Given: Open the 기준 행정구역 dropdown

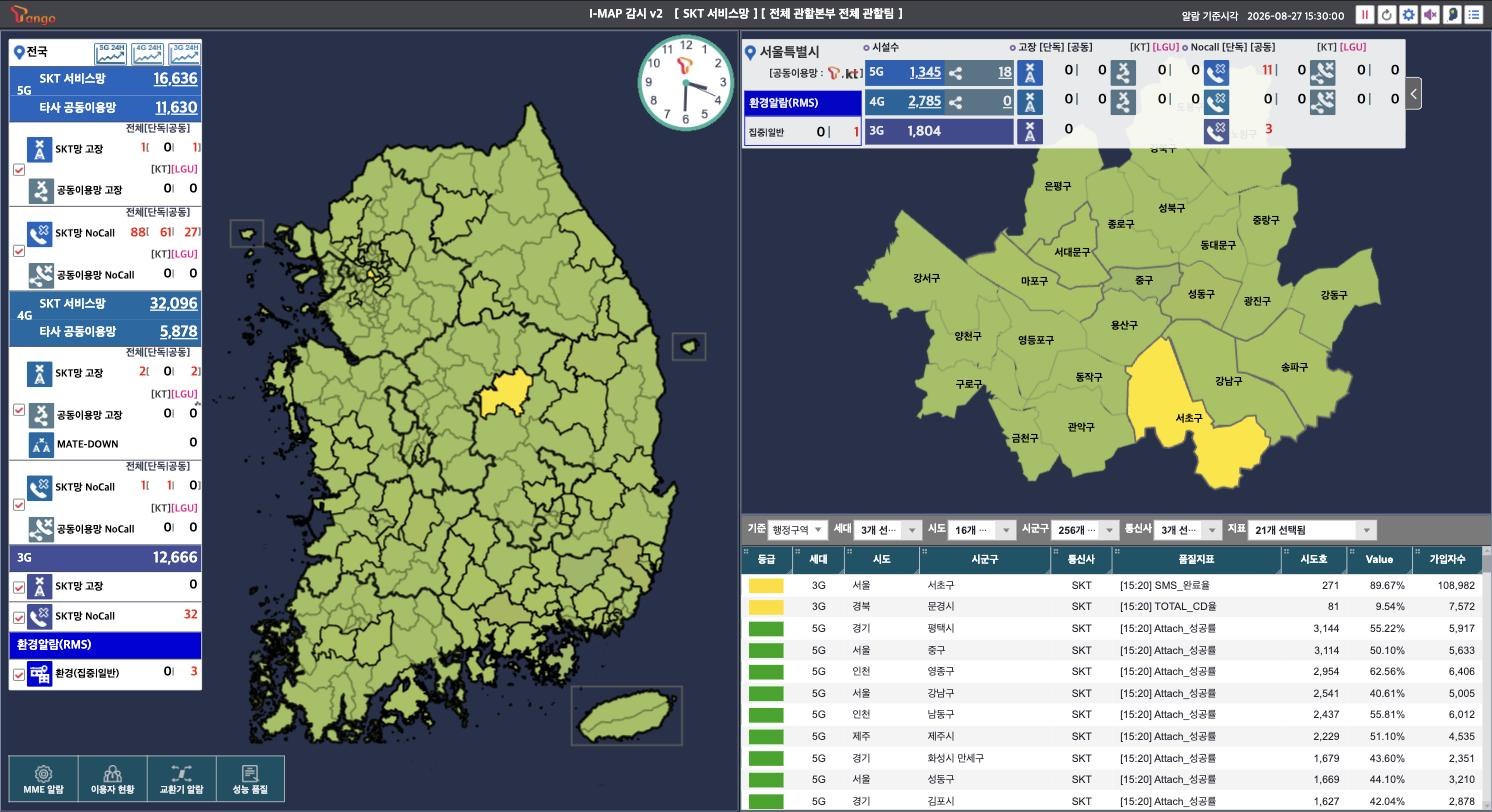Looking at the screenshot, I should (x=797, y=530).
